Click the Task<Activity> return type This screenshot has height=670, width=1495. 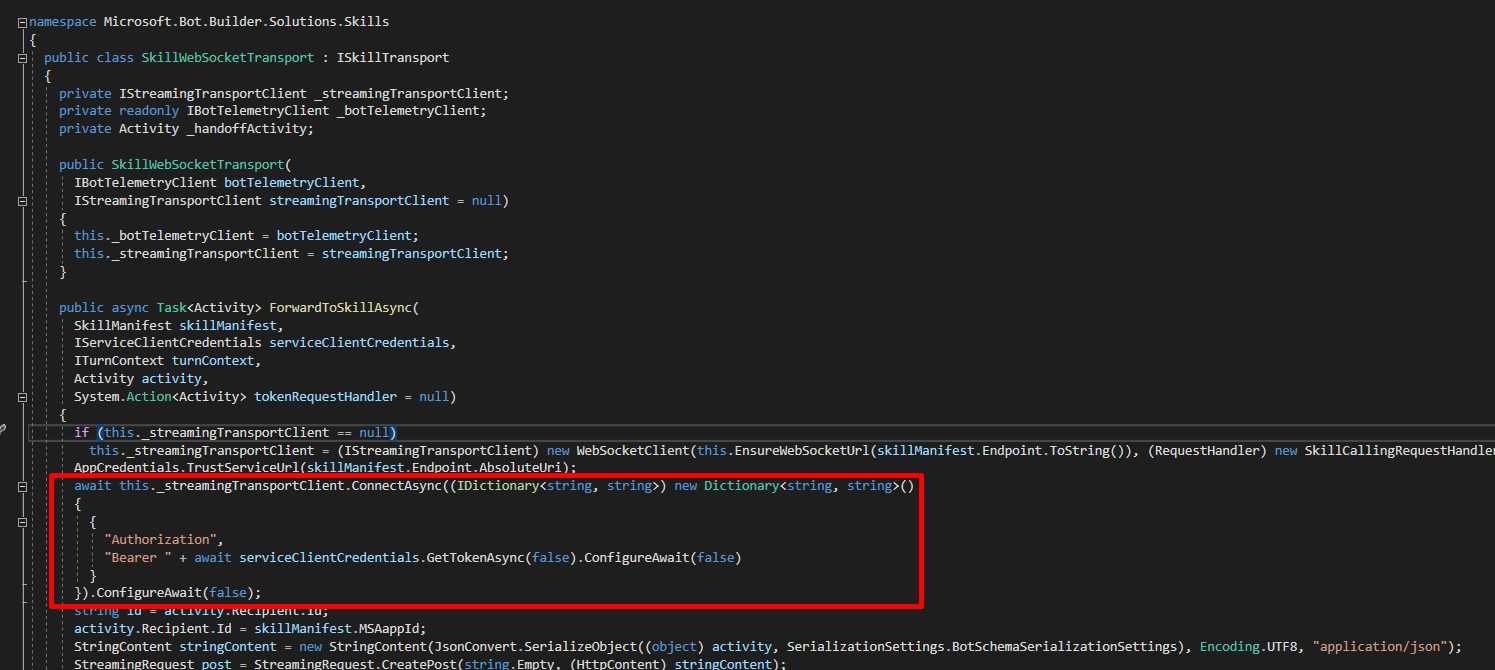(209, 308)
